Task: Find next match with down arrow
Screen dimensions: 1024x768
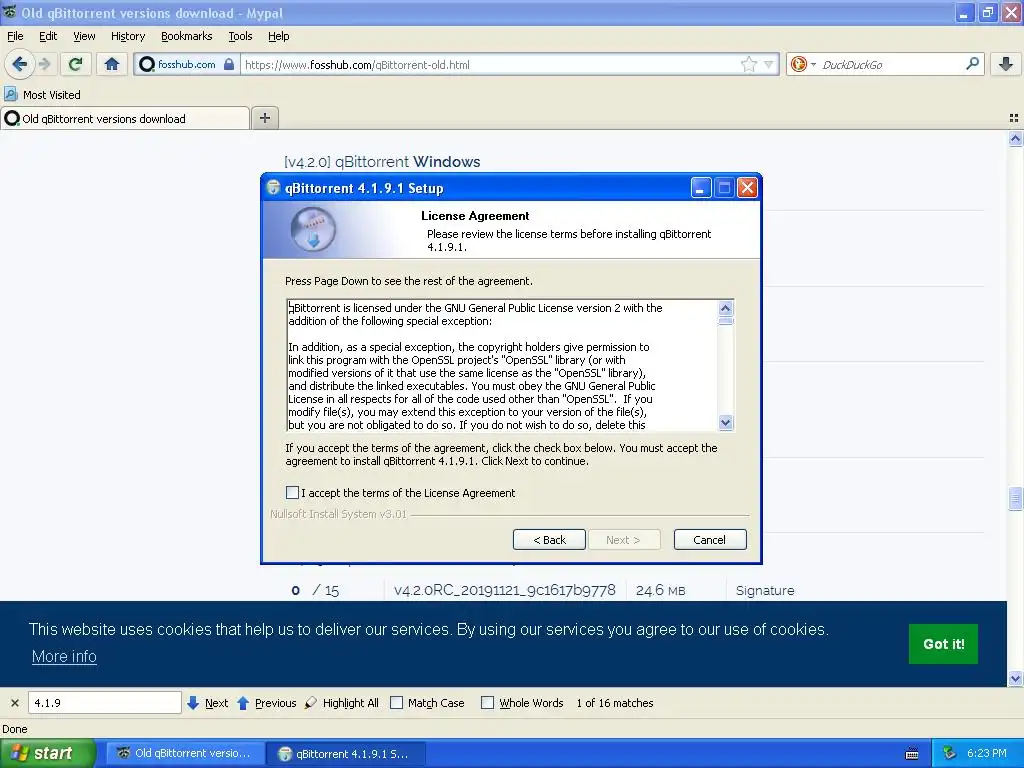Action: (193, 703)
